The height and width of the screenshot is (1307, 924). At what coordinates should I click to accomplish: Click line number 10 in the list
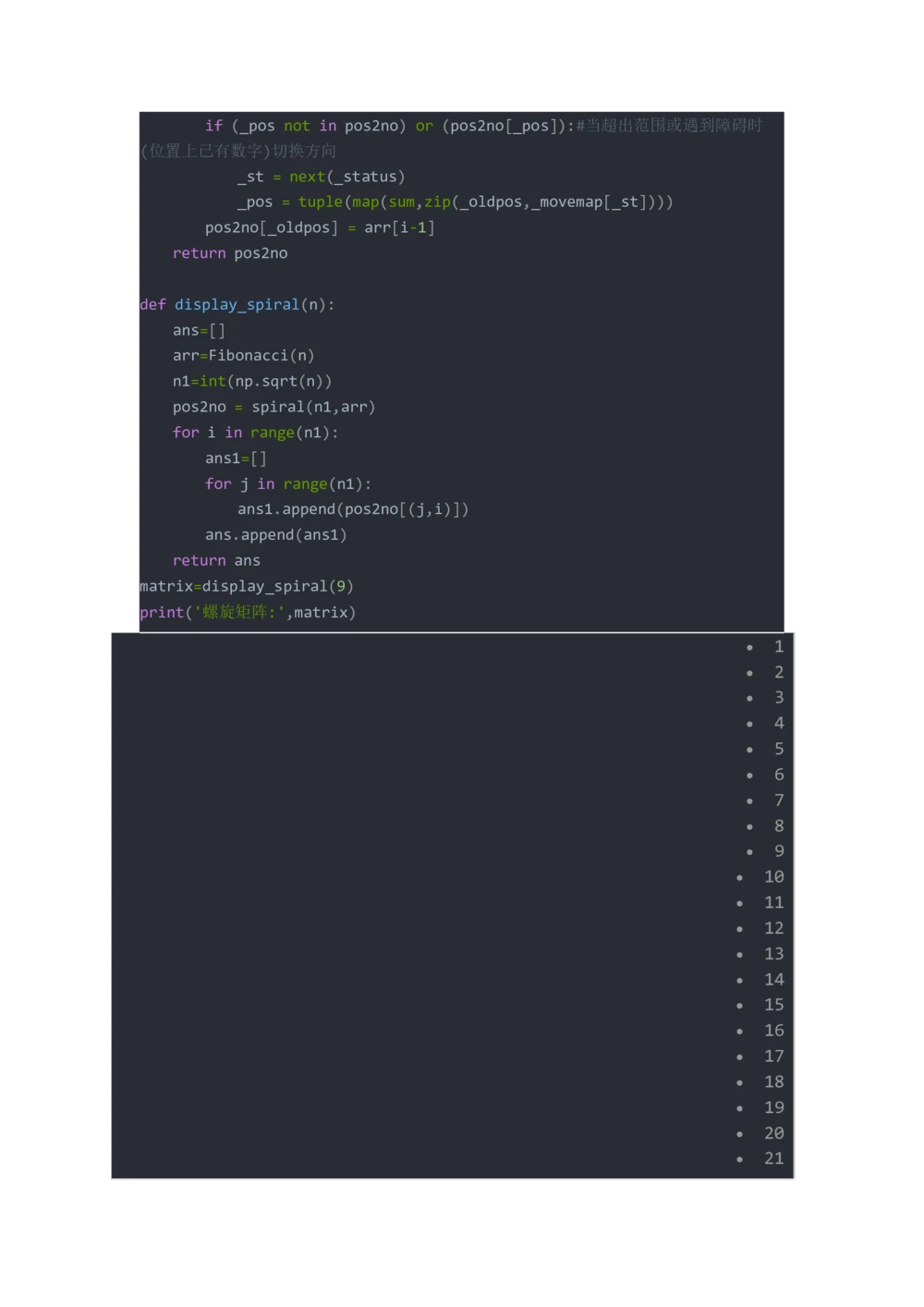pos(774,877)
